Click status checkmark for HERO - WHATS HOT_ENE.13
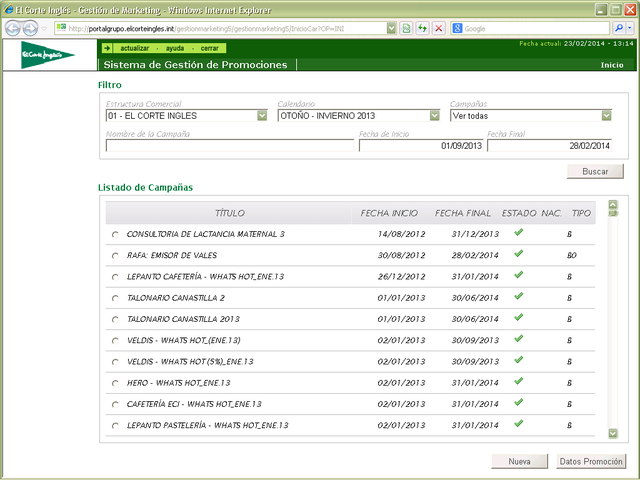 (518, 381)
